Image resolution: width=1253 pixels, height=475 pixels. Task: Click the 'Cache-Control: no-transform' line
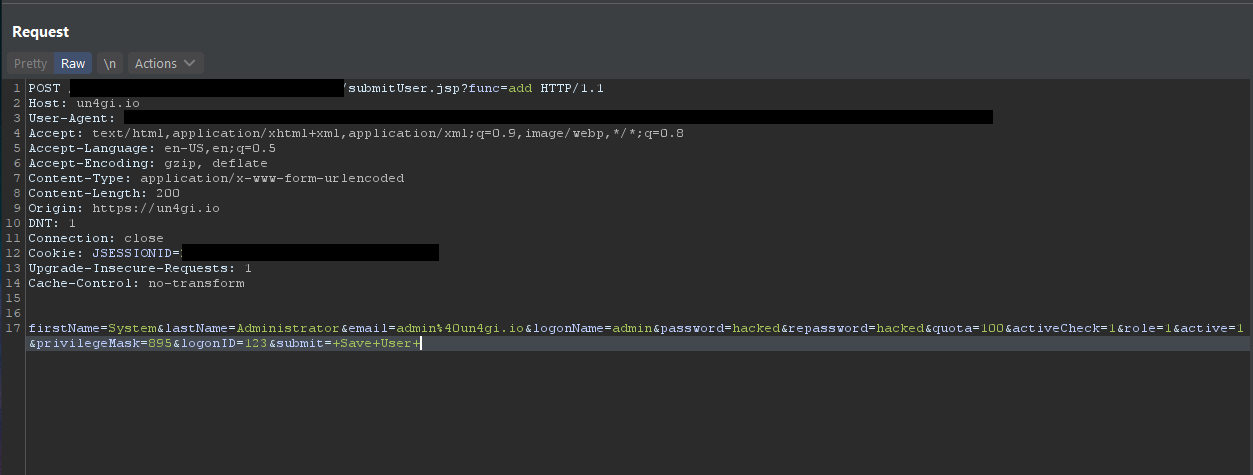(136, 283)
